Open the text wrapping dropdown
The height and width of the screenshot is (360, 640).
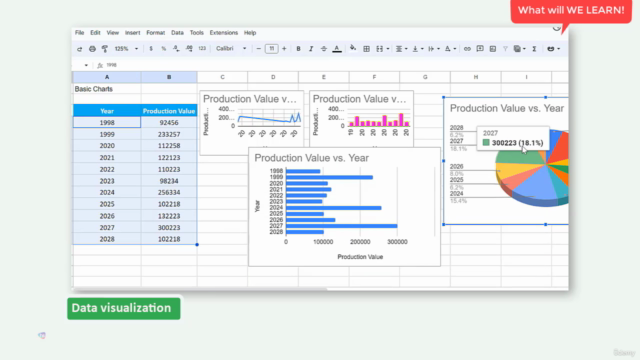click(433, 49)
